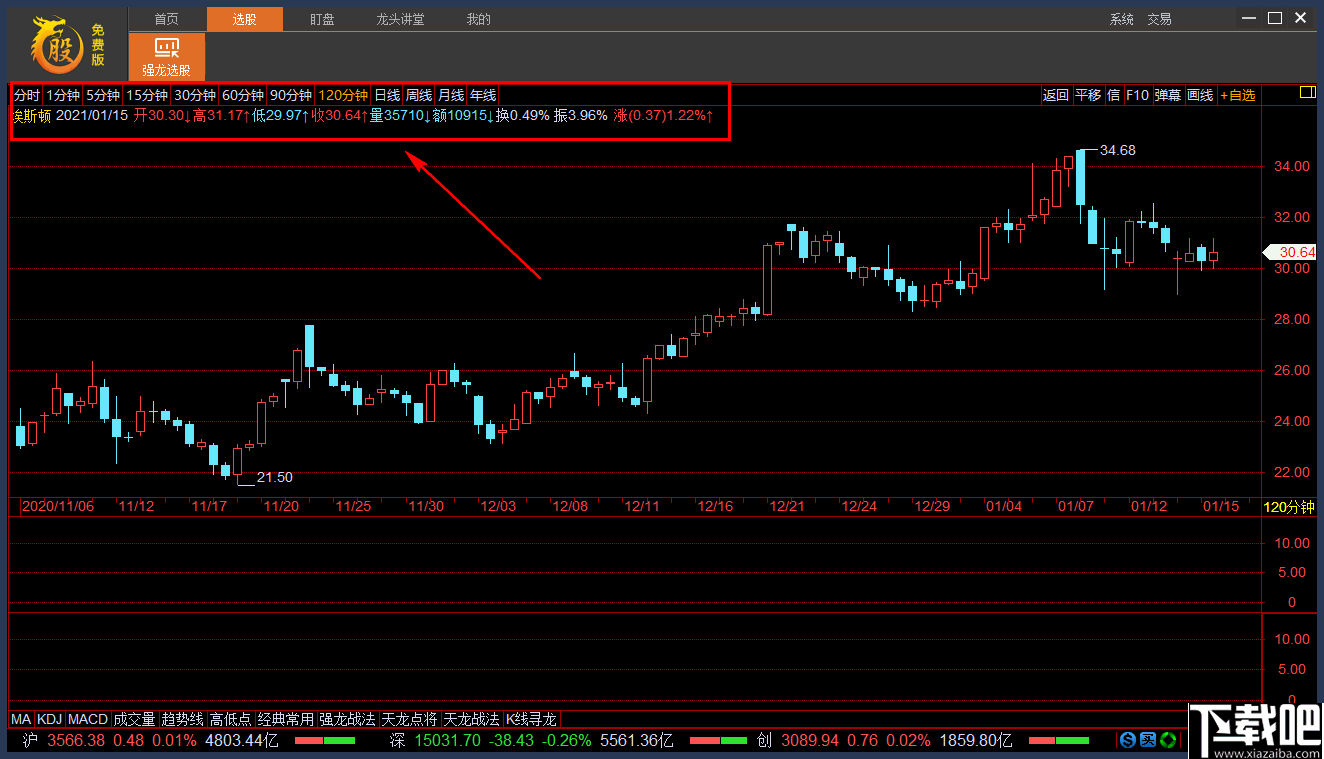The width and height of the screenshot is (1324, 759).
Task: Toggle the 弹幕 bullet comments button
Action: [1168, 95]
